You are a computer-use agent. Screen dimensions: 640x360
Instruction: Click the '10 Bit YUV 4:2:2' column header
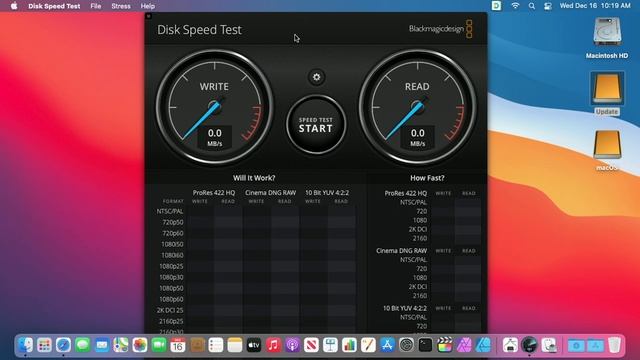pos(327,193)
